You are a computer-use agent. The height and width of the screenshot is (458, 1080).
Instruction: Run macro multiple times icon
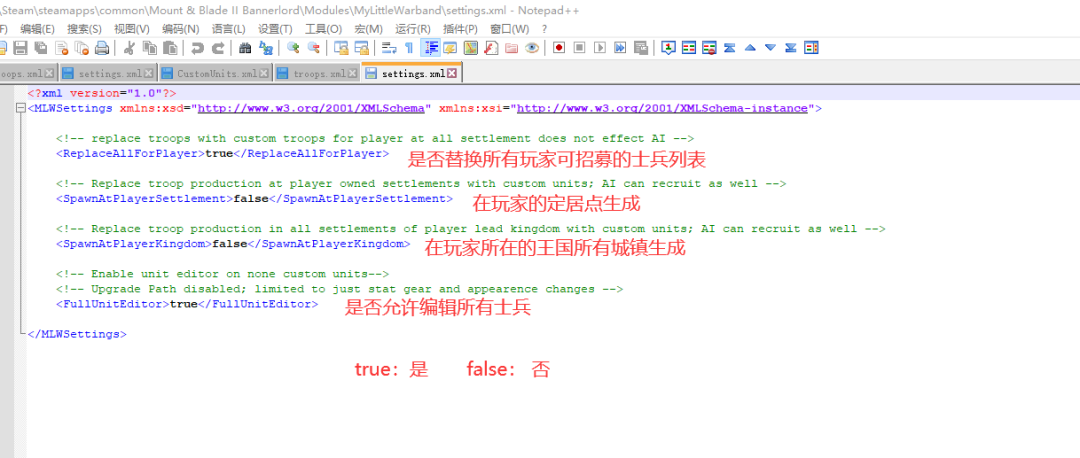tap(620, 48)
